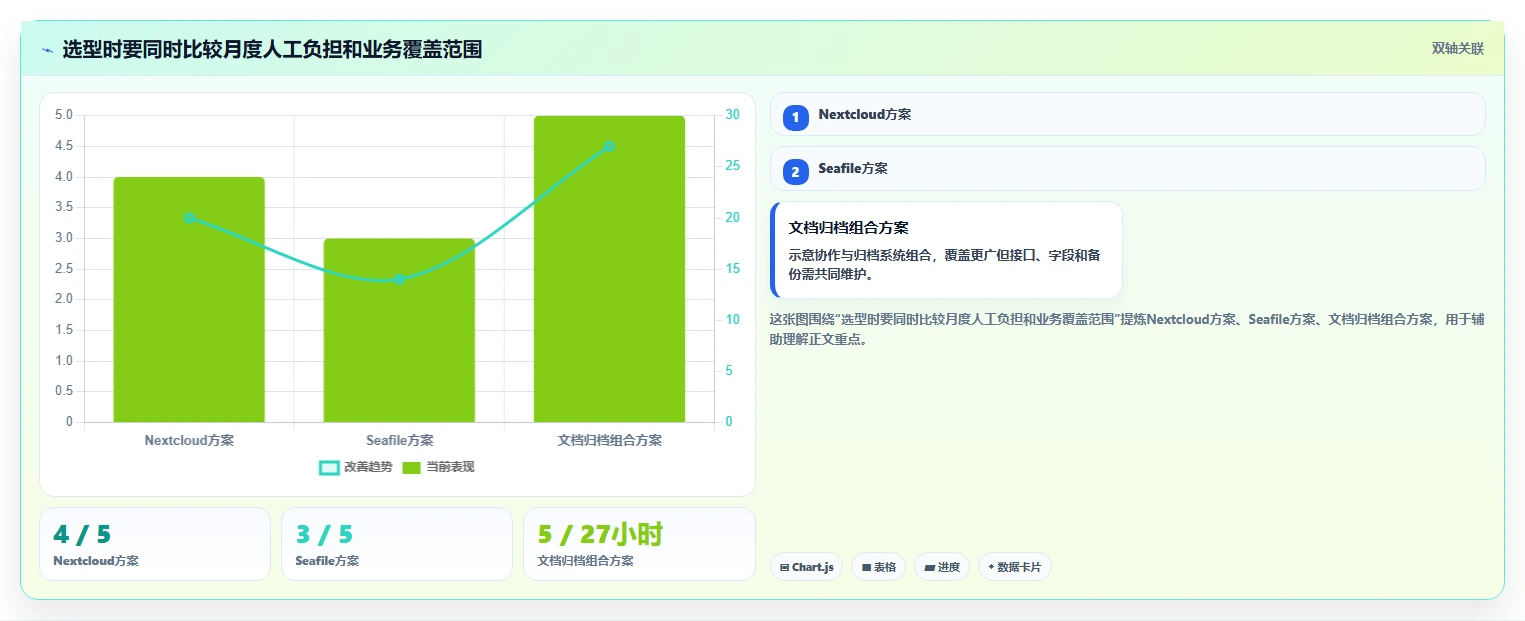The width and height of the screenshot is (1525, 621).
Task: Toggle the 改善趋势 legend series
Action: (x=355, y=467)
